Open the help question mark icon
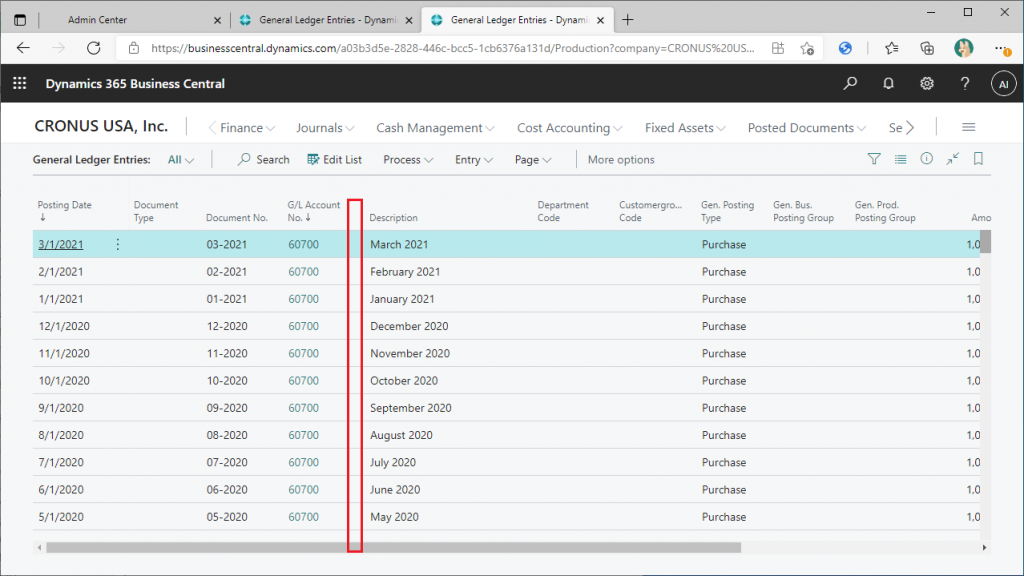This screenshot has width=1024, height=576. (965, 84)
